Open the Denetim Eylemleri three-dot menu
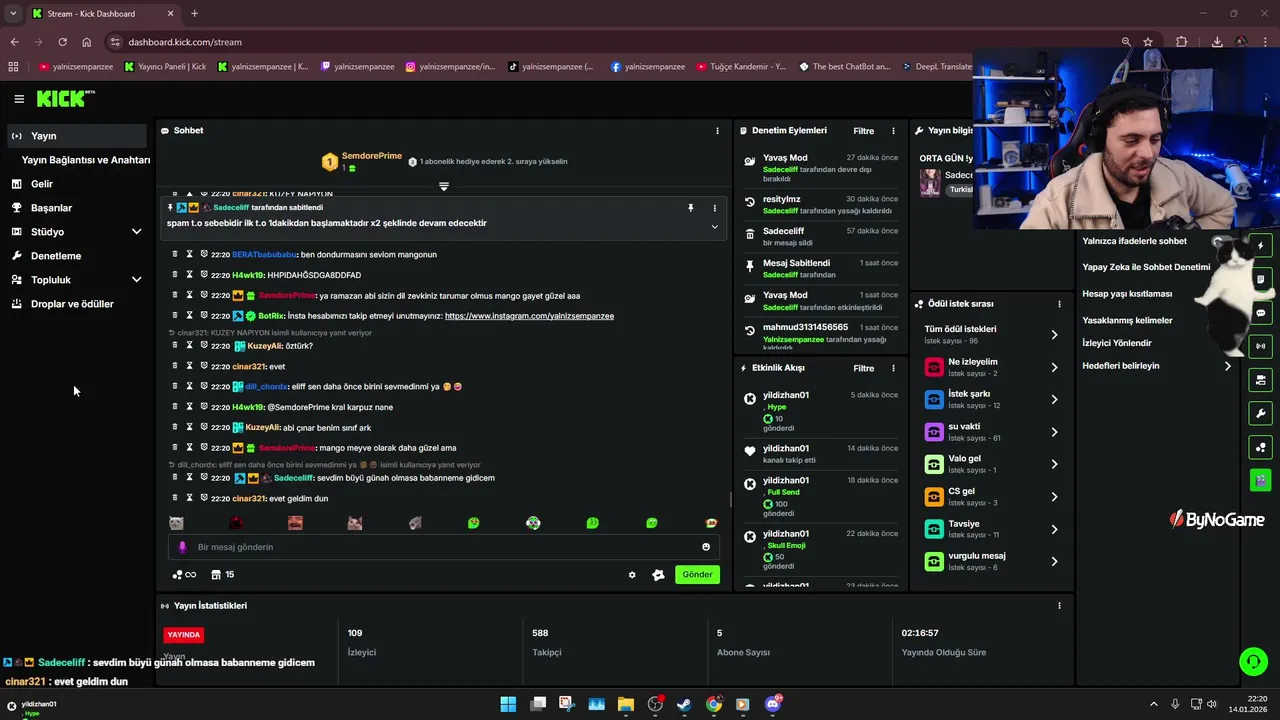Screen dimensions: 1280x720 tap(893, 131)
